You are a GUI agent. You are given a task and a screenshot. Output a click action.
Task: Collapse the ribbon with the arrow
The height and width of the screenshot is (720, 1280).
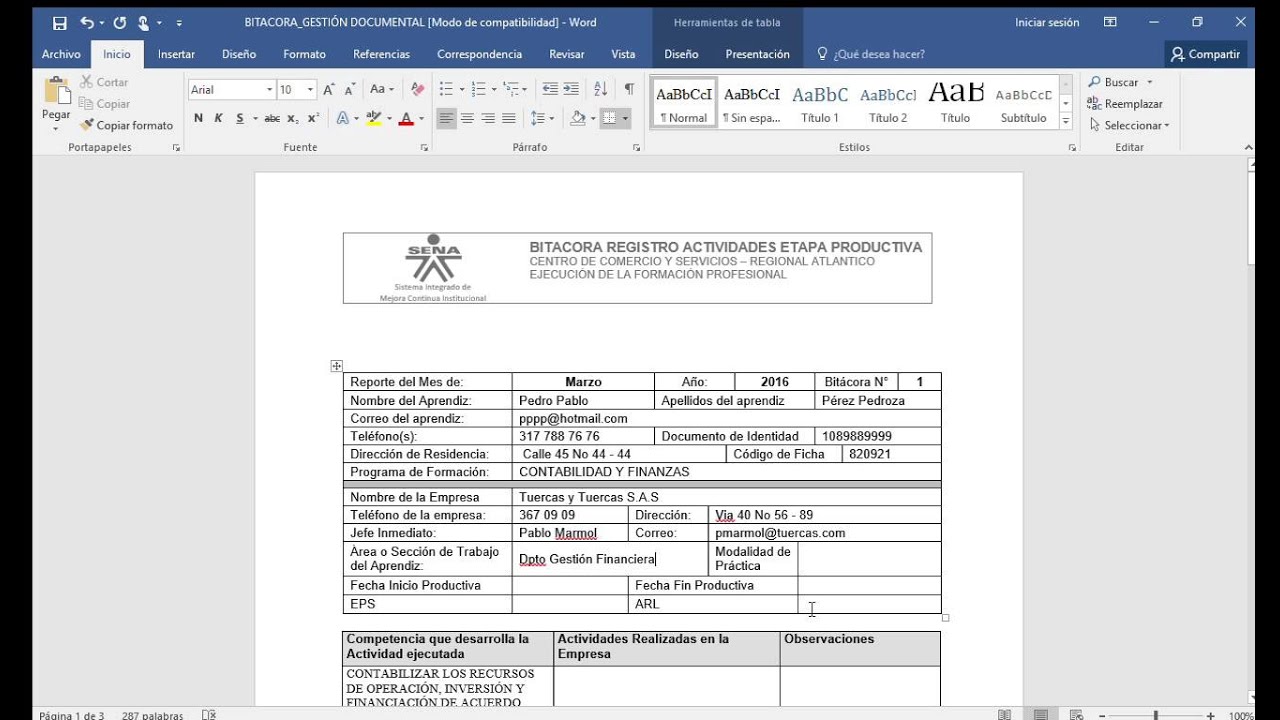(1248, 148)
